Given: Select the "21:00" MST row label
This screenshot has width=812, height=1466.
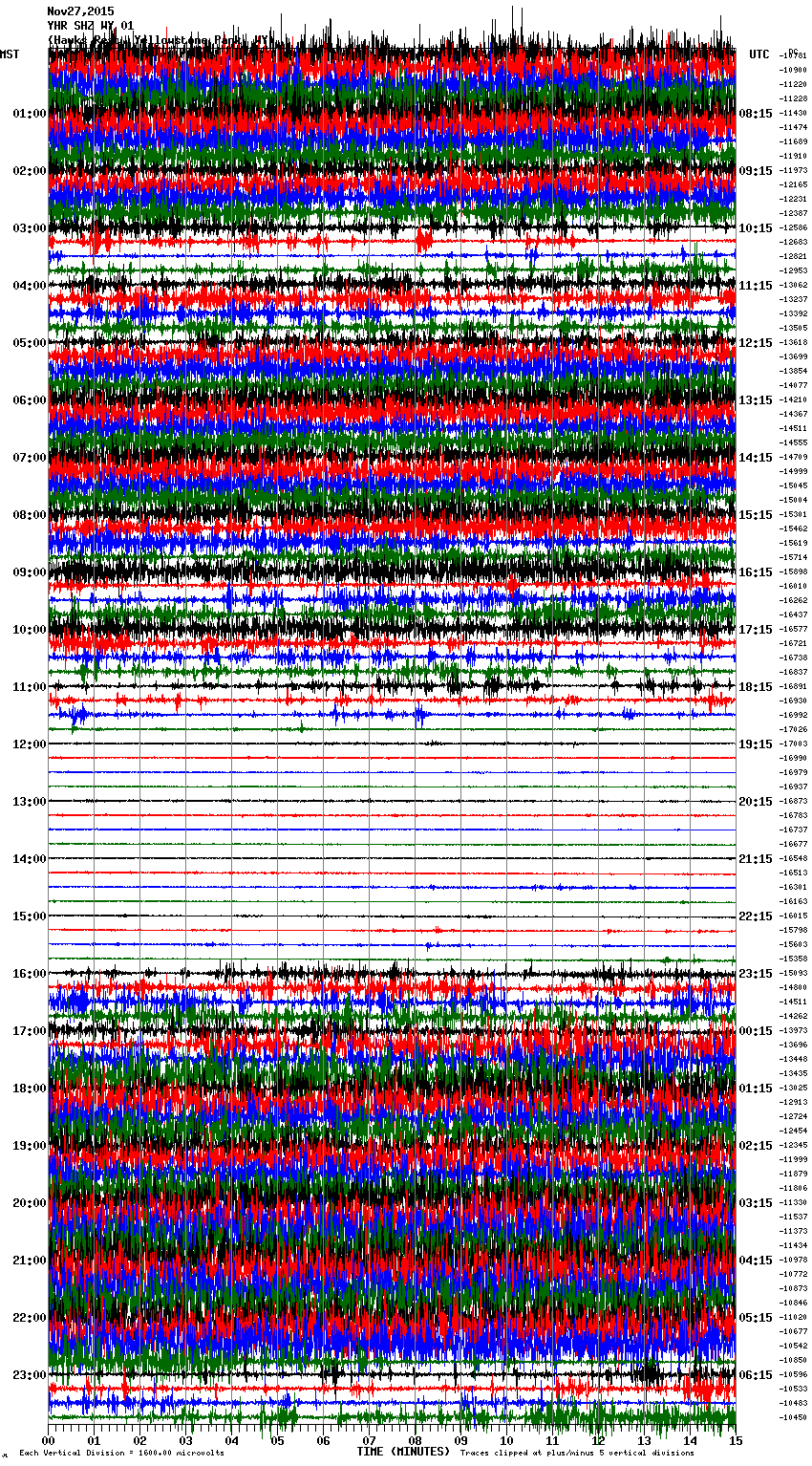Looking at the screenshot, I should [30, 1261].
